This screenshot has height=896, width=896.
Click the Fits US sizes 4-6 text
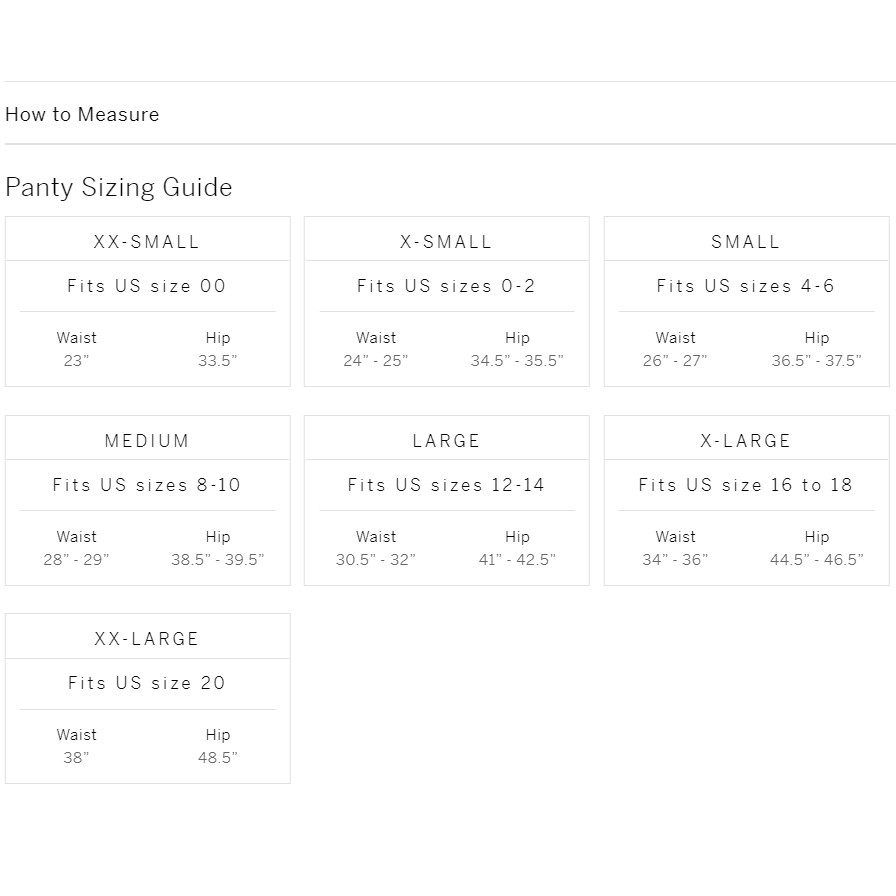click(746, 286)
